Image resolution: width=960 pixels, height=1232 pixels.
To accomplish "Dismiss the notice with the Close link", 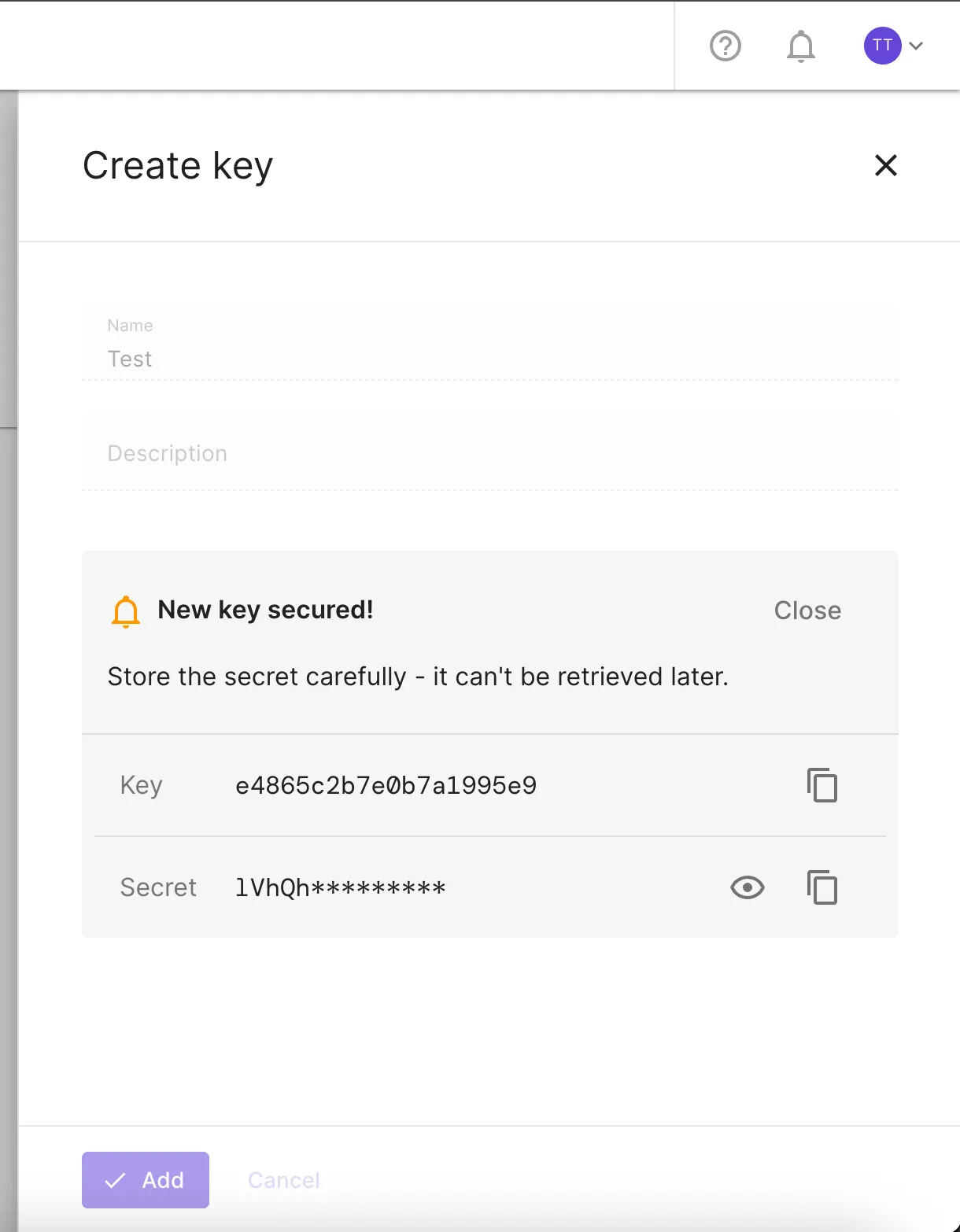I will click(x=807, y=610).
